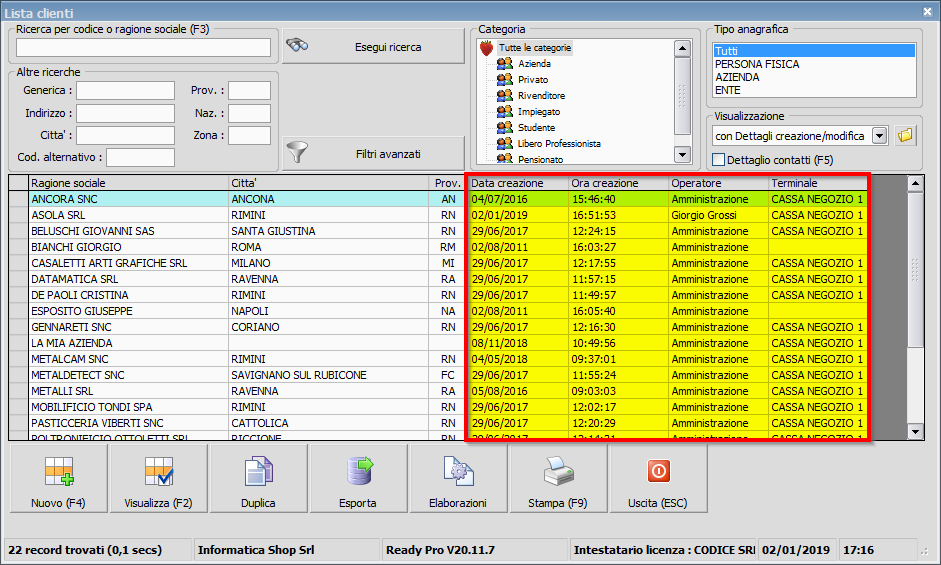The image size is (941, 565).
Task: Click the Uscita (ESC) red power icon
Action: coord(658,471)
